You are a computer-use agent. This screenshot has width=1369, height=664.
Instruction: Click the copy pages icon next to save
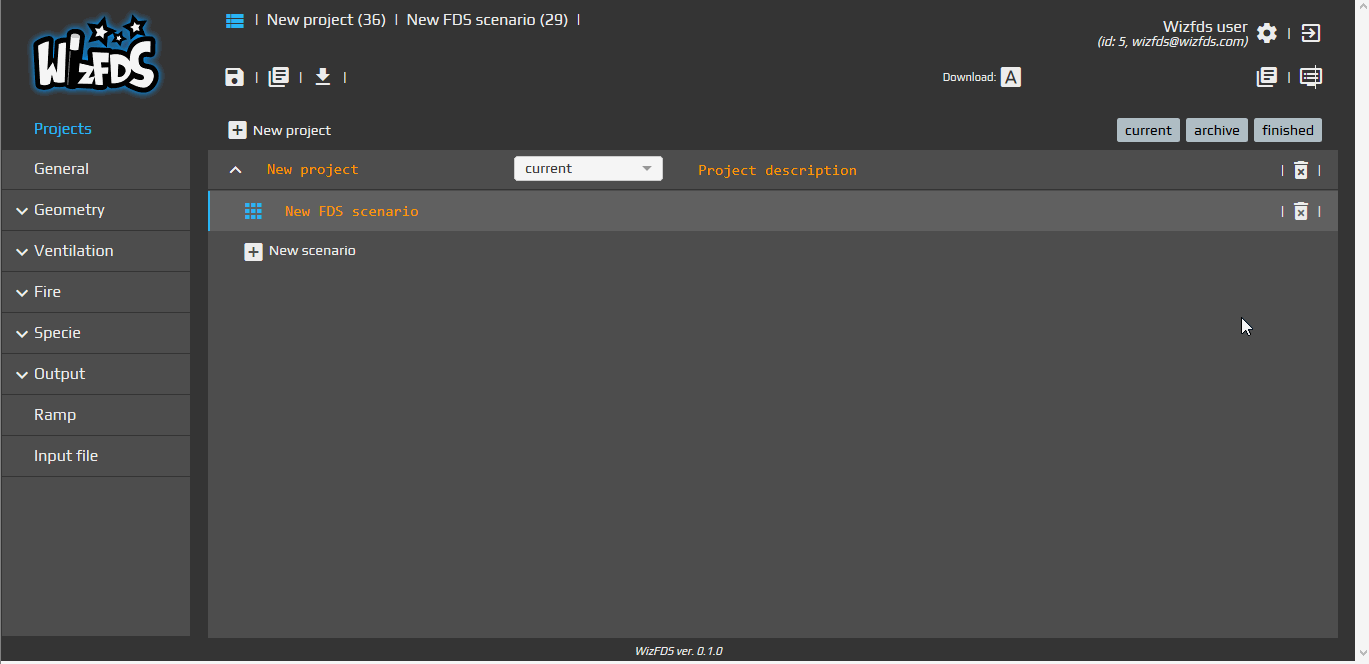tap(278, 77)
